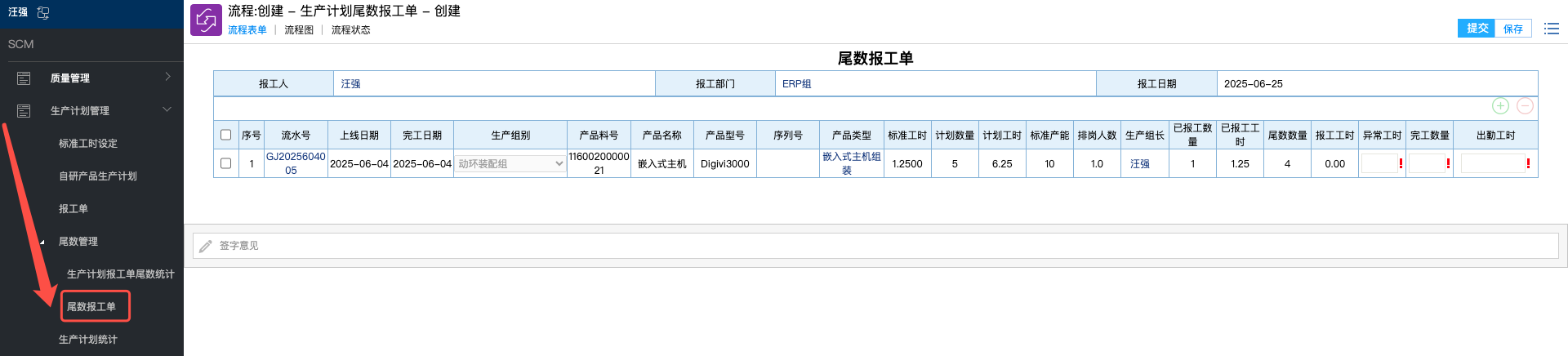Screen dimensions: 1568x356
Task: Click the pencil icon in 签字意见
Action: point(206,246)
